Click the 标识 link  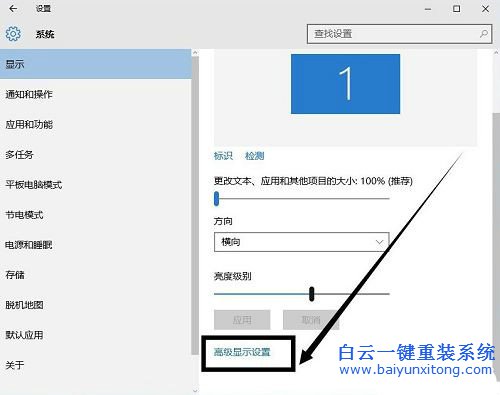point(223,156)
